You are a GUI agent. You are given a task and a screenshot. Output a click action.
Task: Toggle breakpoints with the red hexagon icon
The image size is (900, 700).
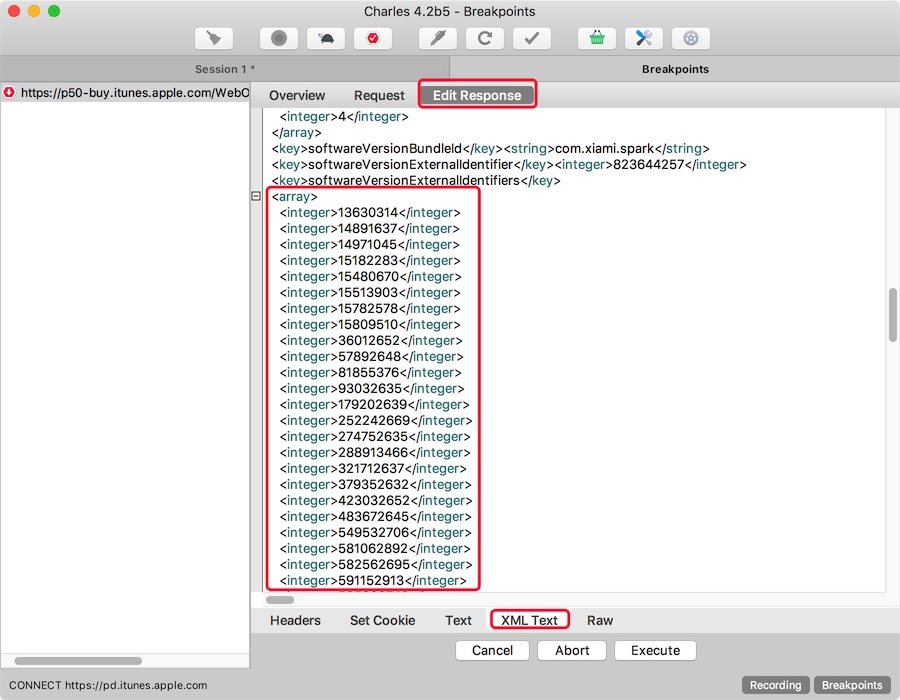coord(373,38)
